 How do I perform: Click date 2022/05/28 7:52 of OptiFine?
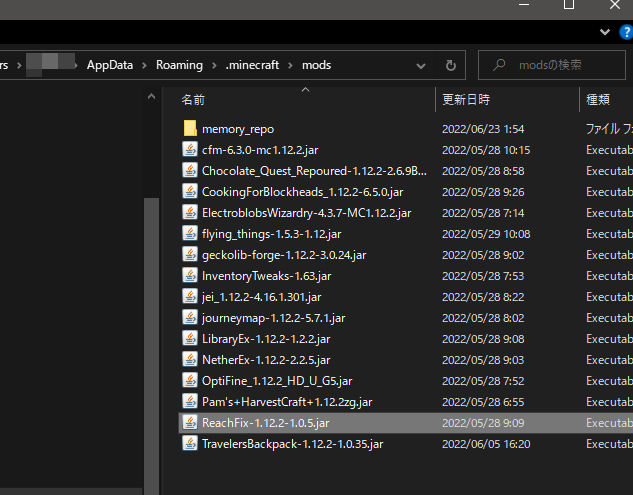(483, 381)
